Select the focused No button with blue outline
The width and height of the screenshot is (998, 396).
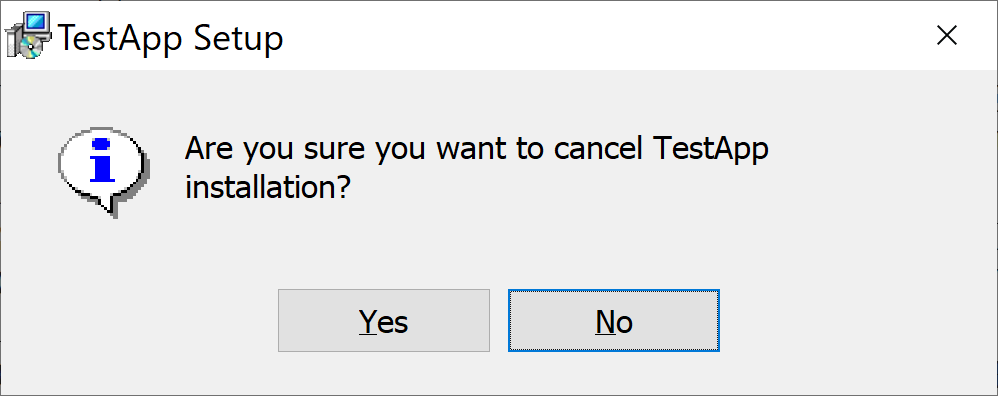(x=614, y=320)
